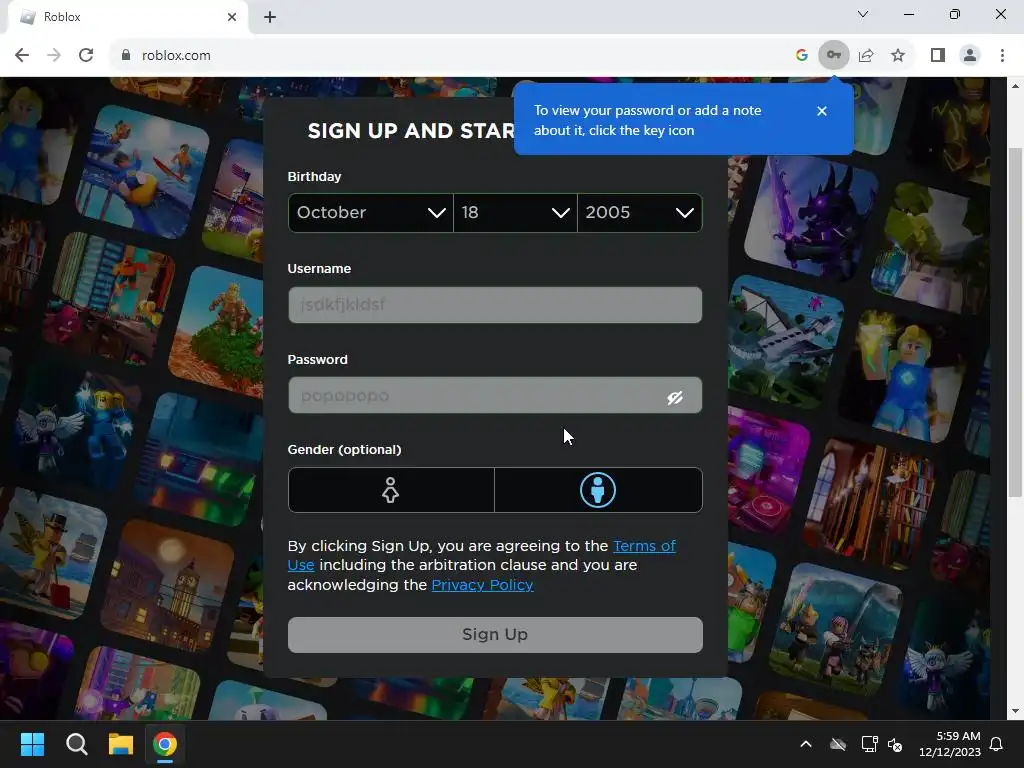The height and width of the screenshot is (768, 1024).
Task: Open the birthday year dropdown 2005
Action: click(639, 213)
